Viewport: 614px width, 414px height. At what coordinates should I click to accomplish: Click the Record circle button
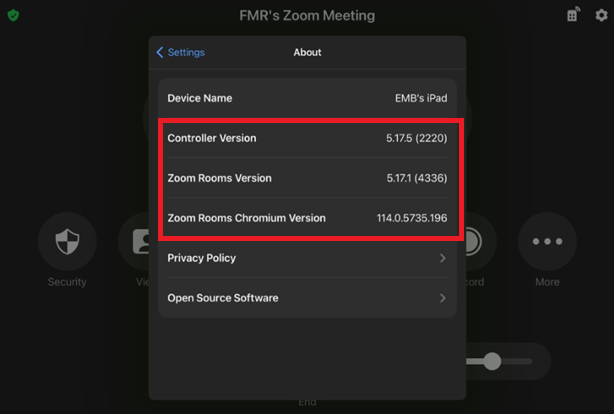(x=481, y=241)
